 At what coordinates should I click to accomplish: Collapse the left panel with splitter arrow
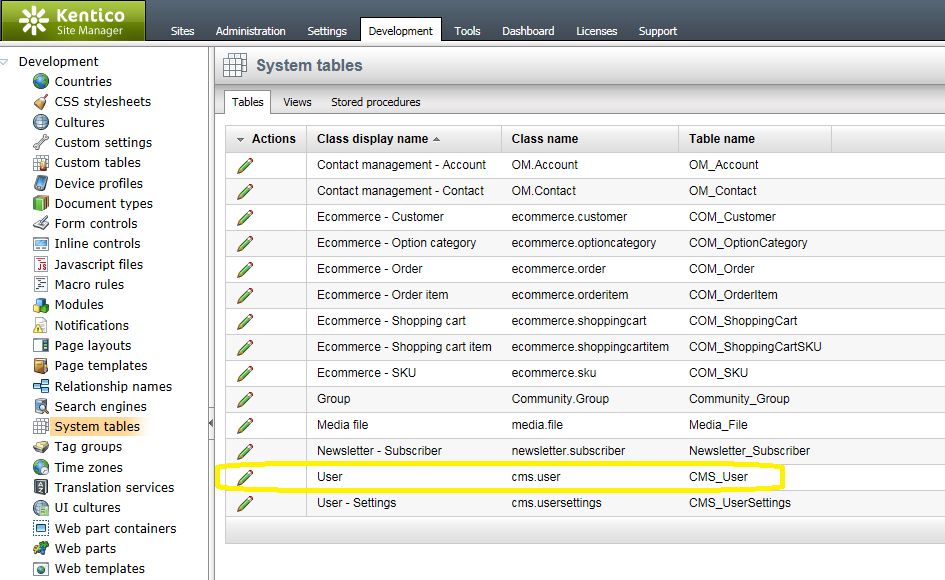point(210,423)
